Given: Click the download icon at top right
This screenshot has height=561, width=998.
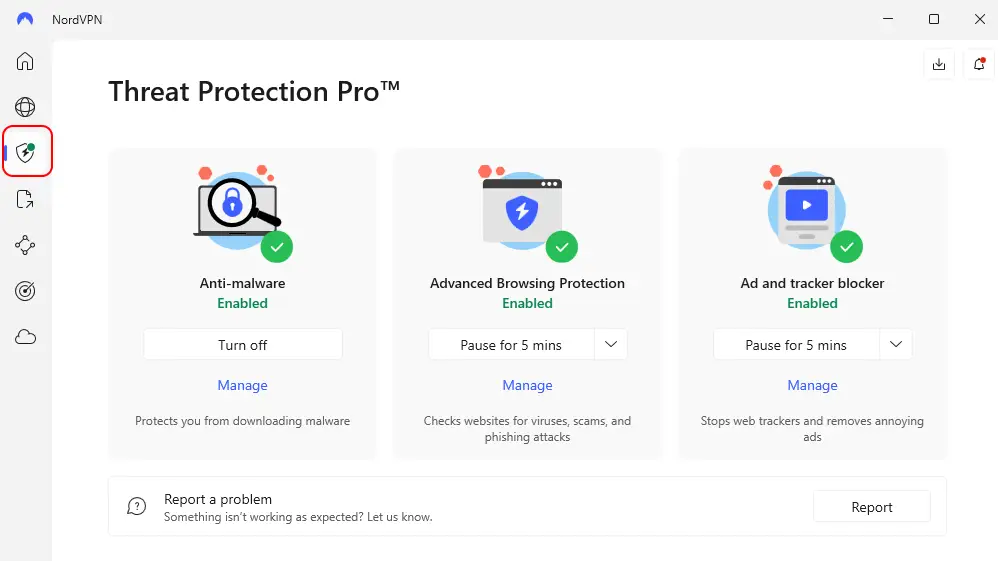Looking at the screenshot, I should [x=938, y=64].
